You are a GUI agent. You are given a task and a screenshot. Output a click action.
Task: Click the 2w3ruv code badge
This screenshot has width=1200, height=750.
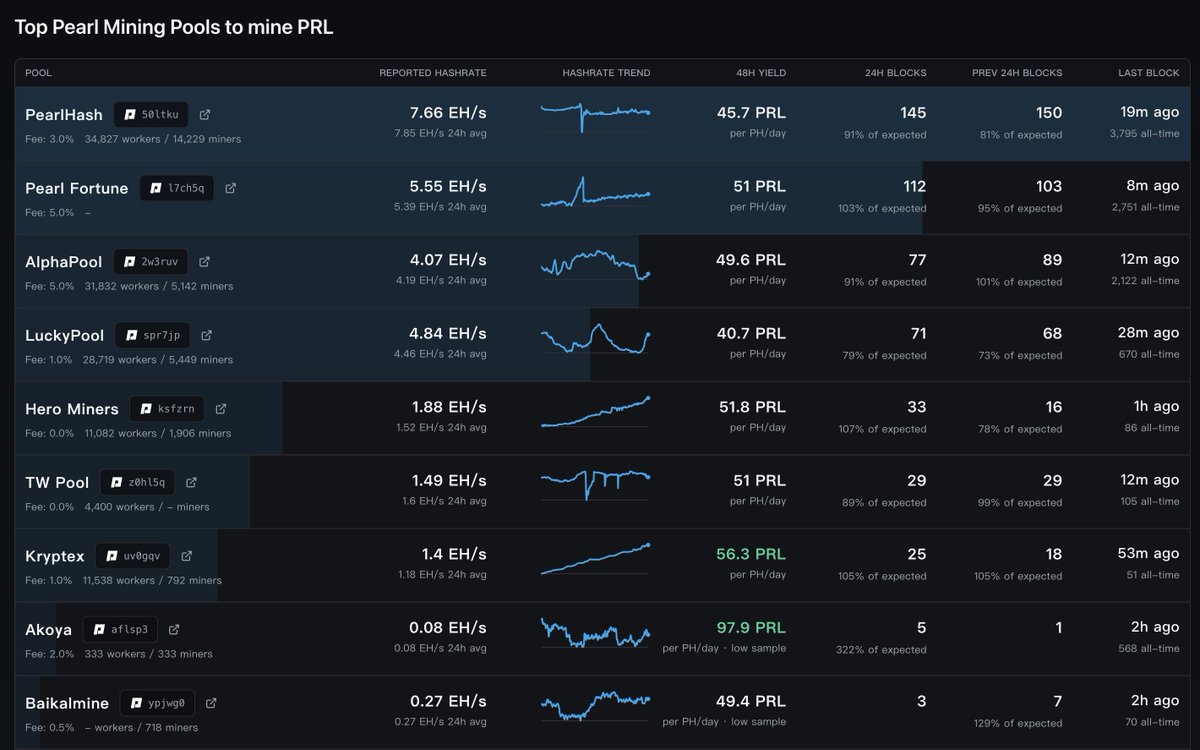point(151,261)
